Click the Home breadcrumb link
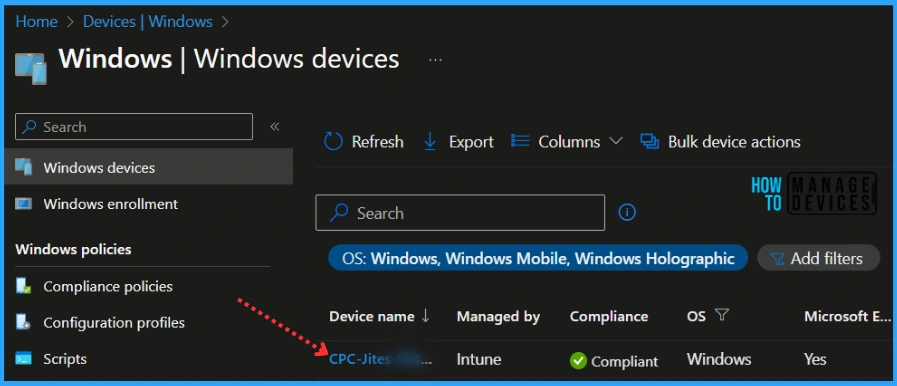897x386 pixels. 37,22
